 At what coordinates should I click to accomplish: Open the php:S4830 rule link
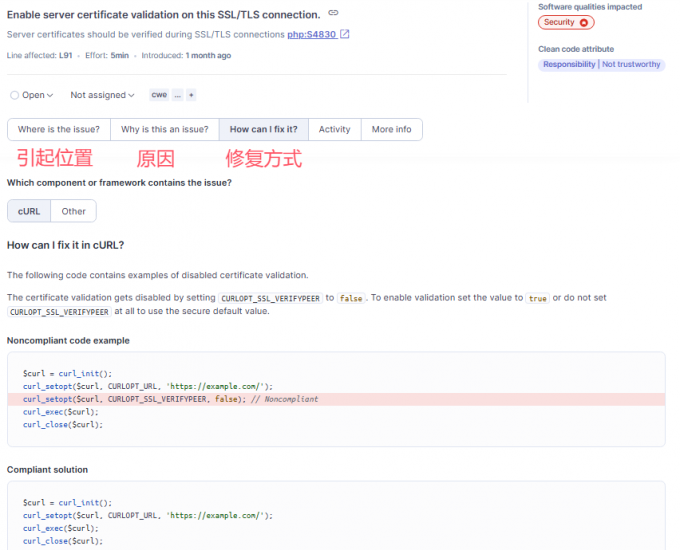[311, 34]
